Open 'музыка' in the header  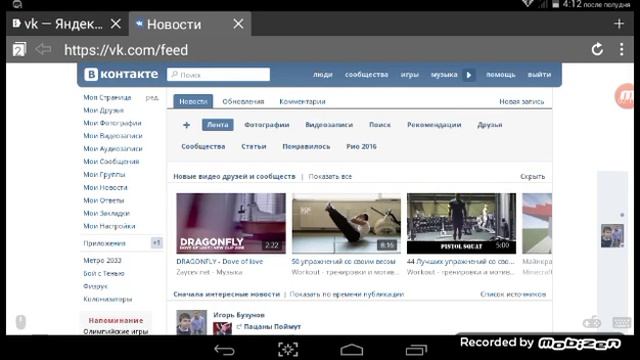click(444, 75)
